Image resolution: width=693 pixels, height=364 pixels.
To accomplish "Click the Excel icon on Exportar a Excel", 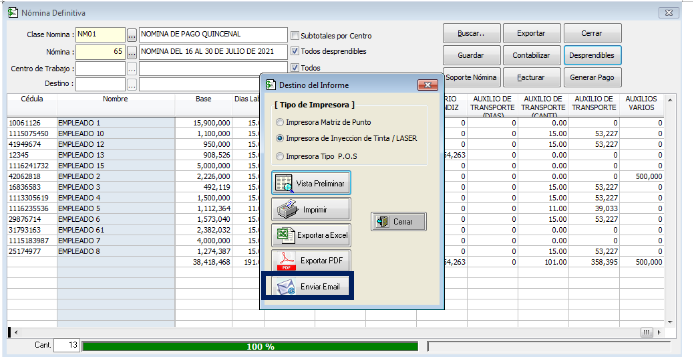I will tap(285, 235).
